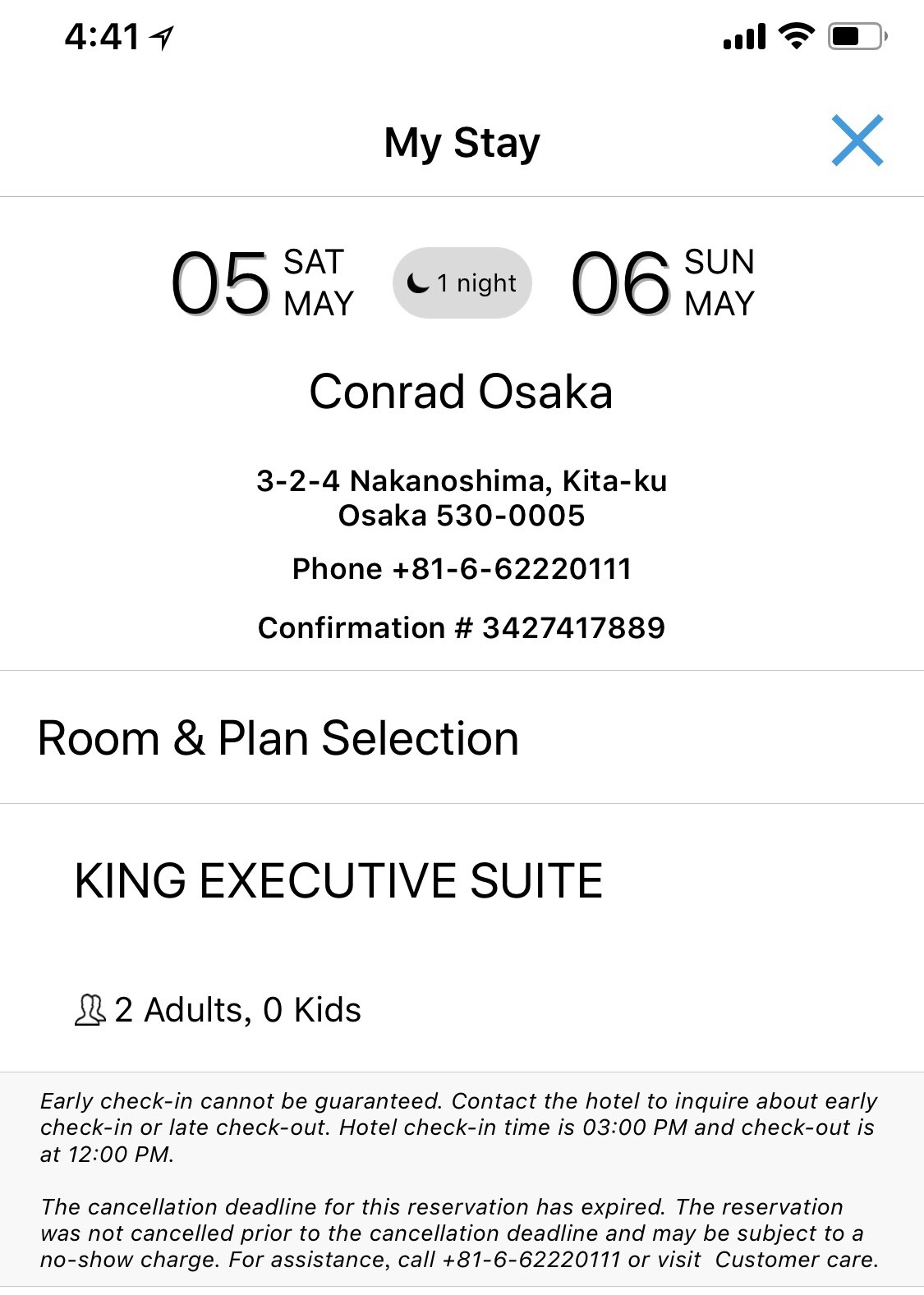Close the My Stay screen
Screen dimensions: 924x1295
click(x=857, y=140)
